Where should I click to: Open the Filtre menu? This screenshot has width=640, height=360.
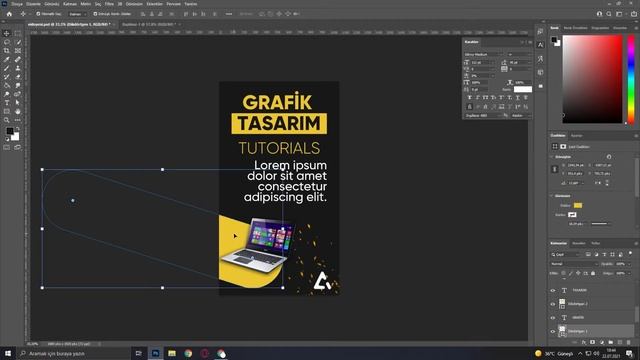[109, 4]
